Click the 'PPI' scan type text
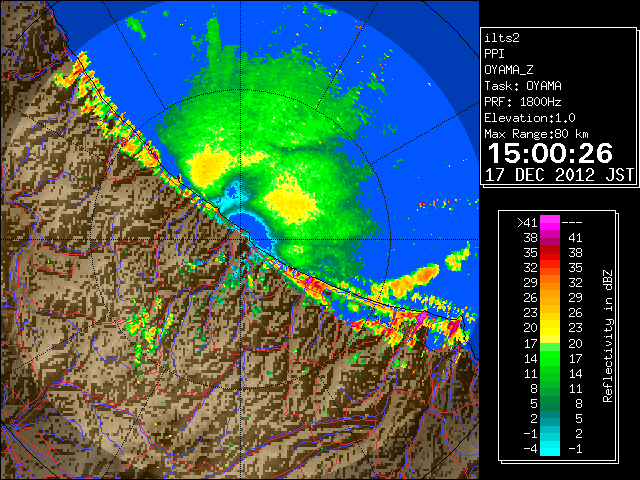 [x=494, y=54]
